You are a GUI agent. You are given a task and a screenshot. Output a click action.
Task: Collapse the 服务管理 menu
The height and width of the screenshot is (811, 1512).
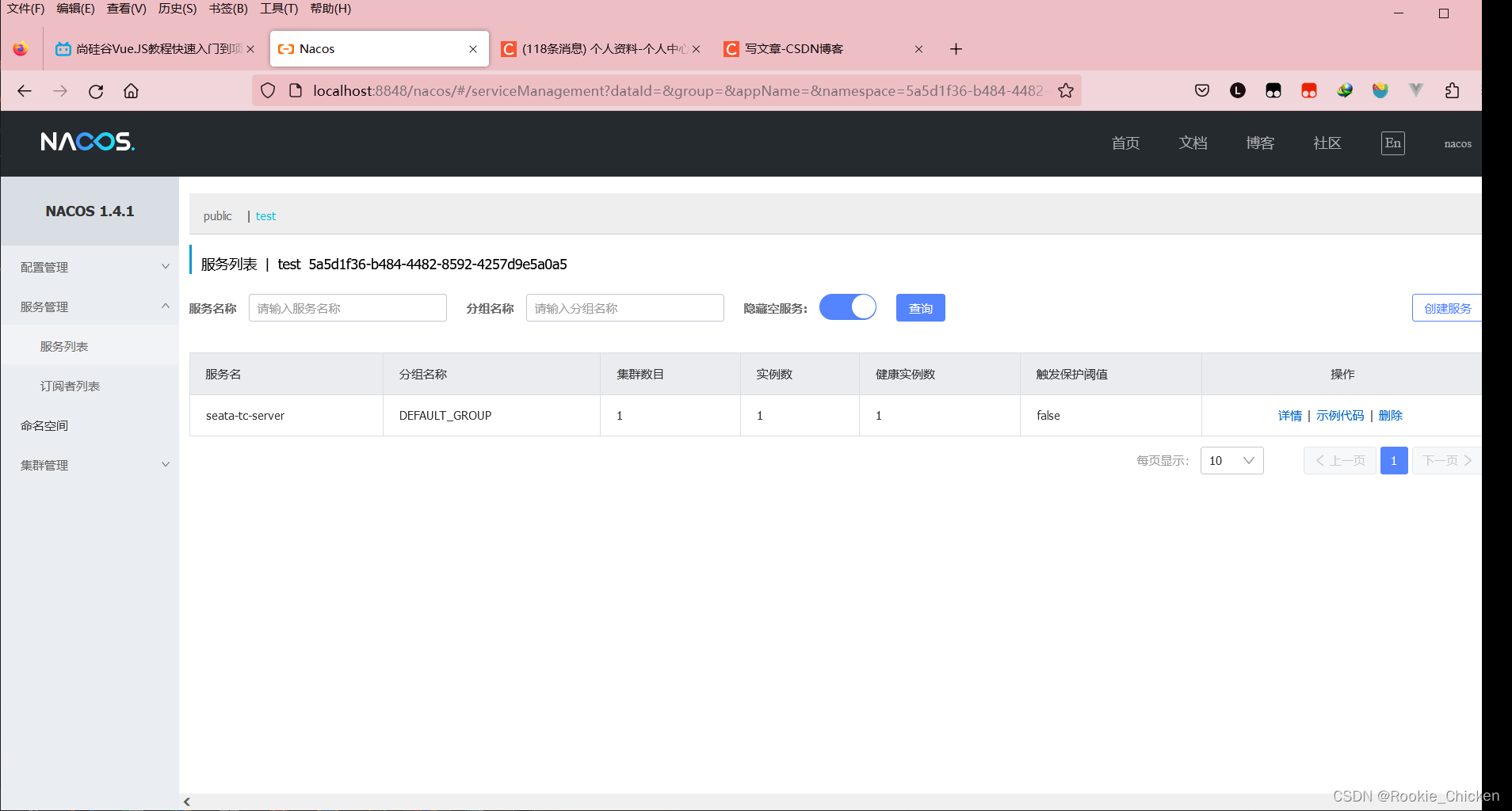[x=90, y=307]
